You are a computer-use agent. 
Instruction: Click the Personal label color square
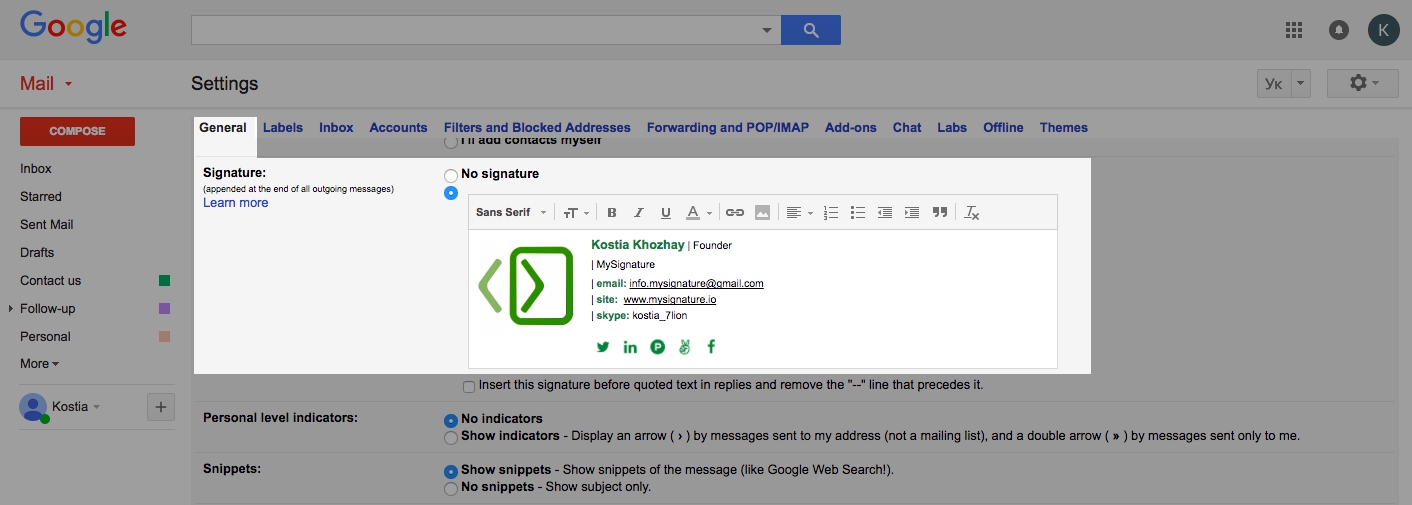165,337
